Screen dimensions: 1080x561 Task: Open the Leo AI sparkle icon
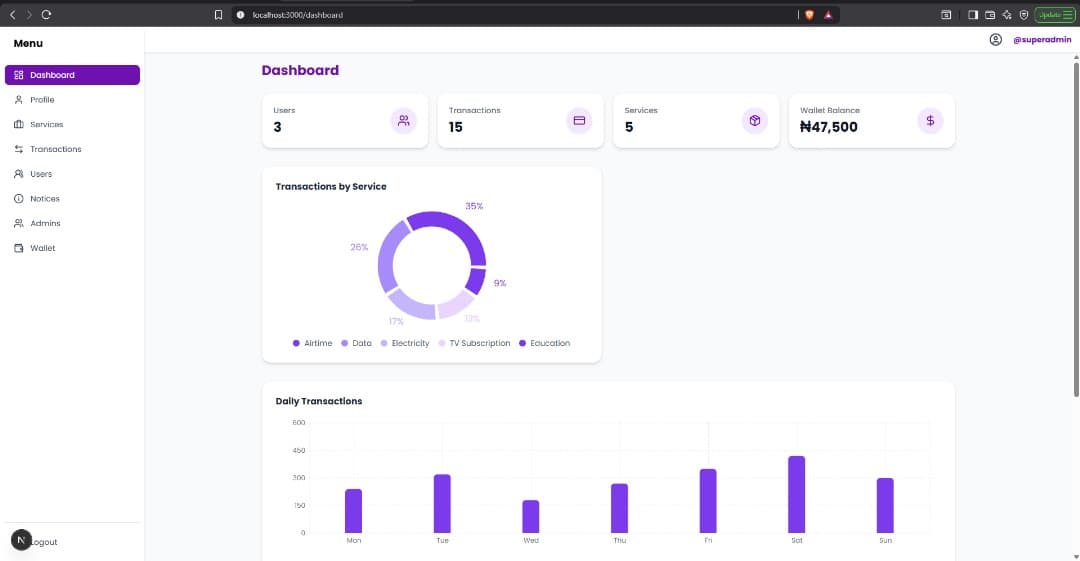[1007, 14]
